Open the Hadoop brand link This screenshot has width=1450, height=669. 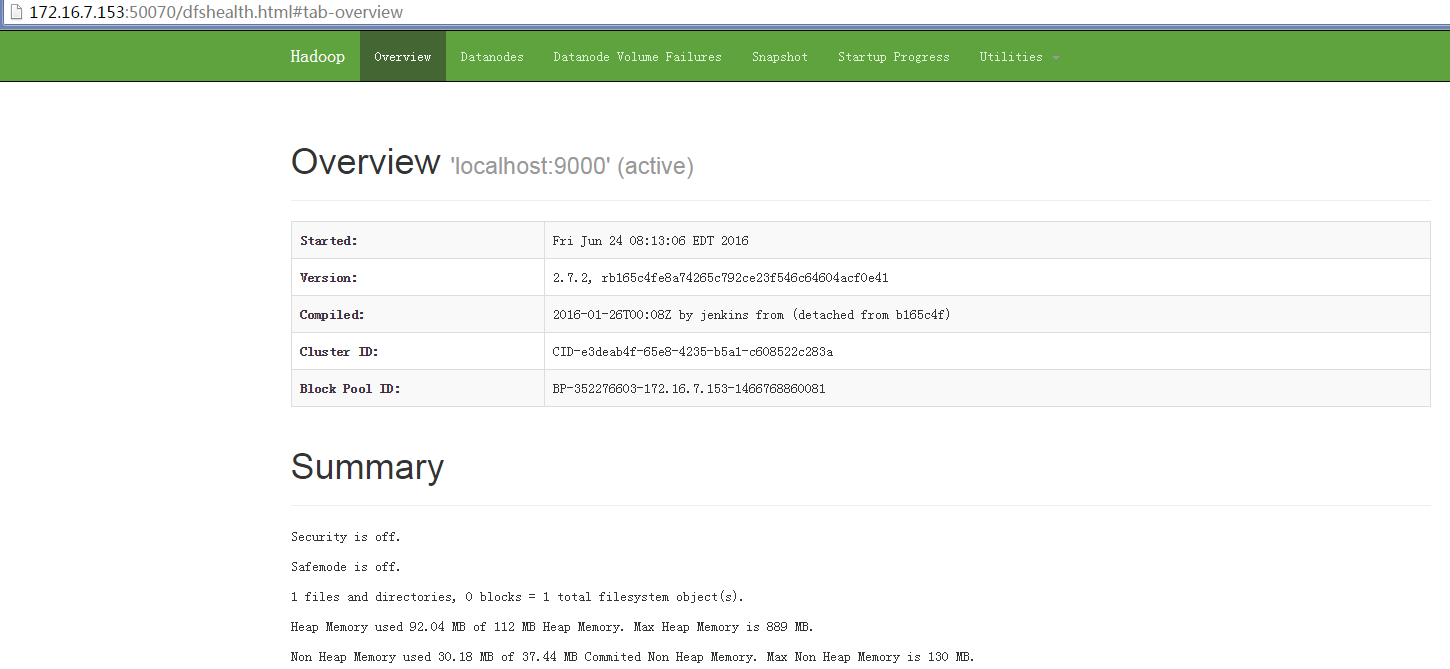(x=317, y=57)
